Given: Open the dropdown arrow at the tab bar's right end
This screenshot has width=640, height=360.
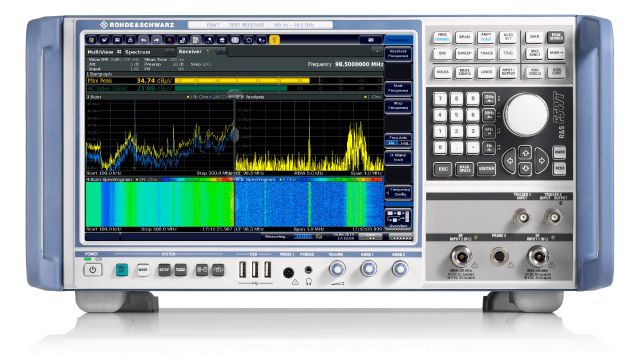Looking at the screenshot, I should [x=376, y=51].
